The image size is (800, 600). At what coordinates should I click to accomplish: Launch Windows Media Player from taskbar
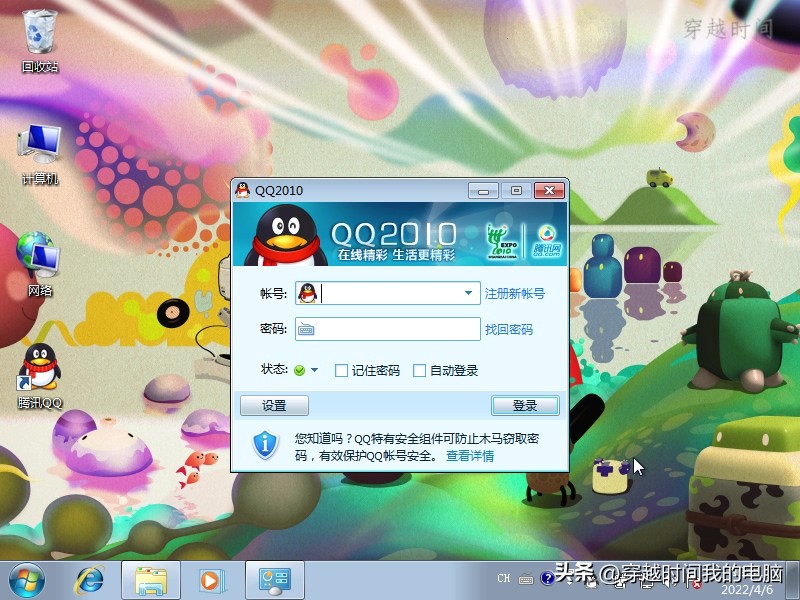(x=210, y=581)
